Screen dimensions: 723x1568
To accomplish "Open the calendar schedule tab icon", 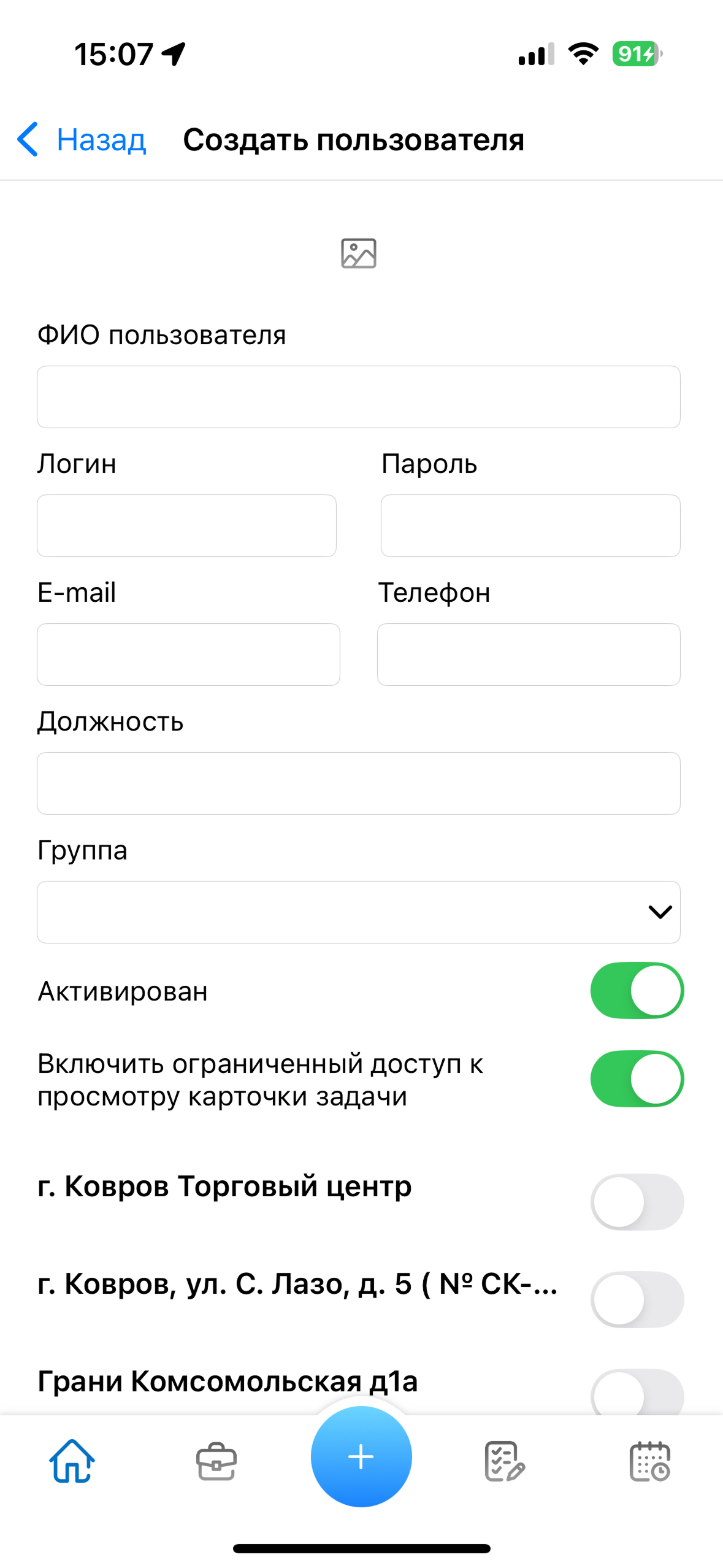I will pos(650,1461).
